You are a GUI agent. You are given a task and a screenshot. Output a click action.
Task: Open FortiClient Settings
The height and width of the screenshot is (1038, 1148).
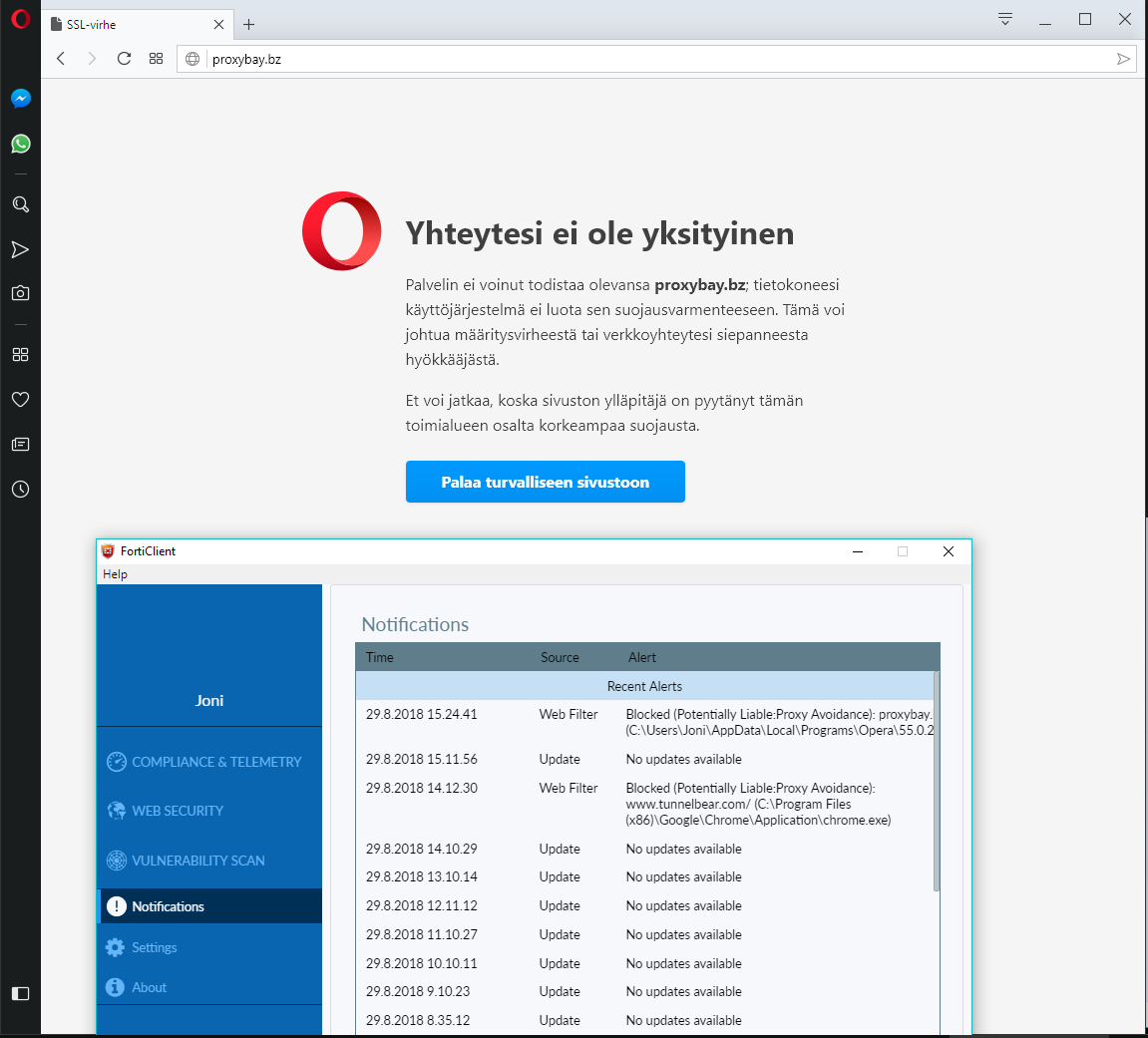pos(209,947)
